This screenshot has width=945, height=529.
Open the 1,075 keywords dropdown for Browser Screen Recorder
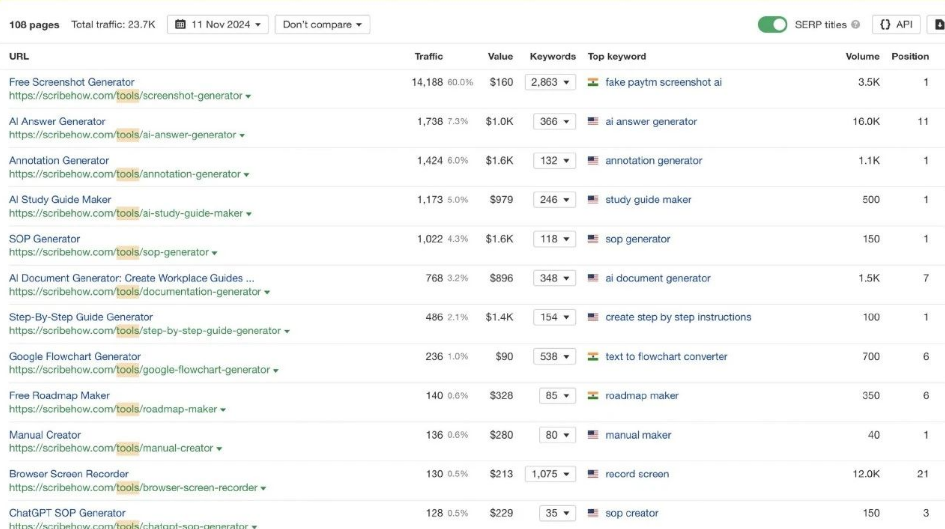550,474
